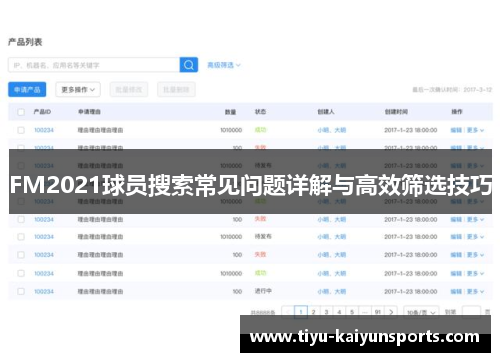
Task: Click creator 小明 in the 进行中 row
Action: tap(323, 291)
